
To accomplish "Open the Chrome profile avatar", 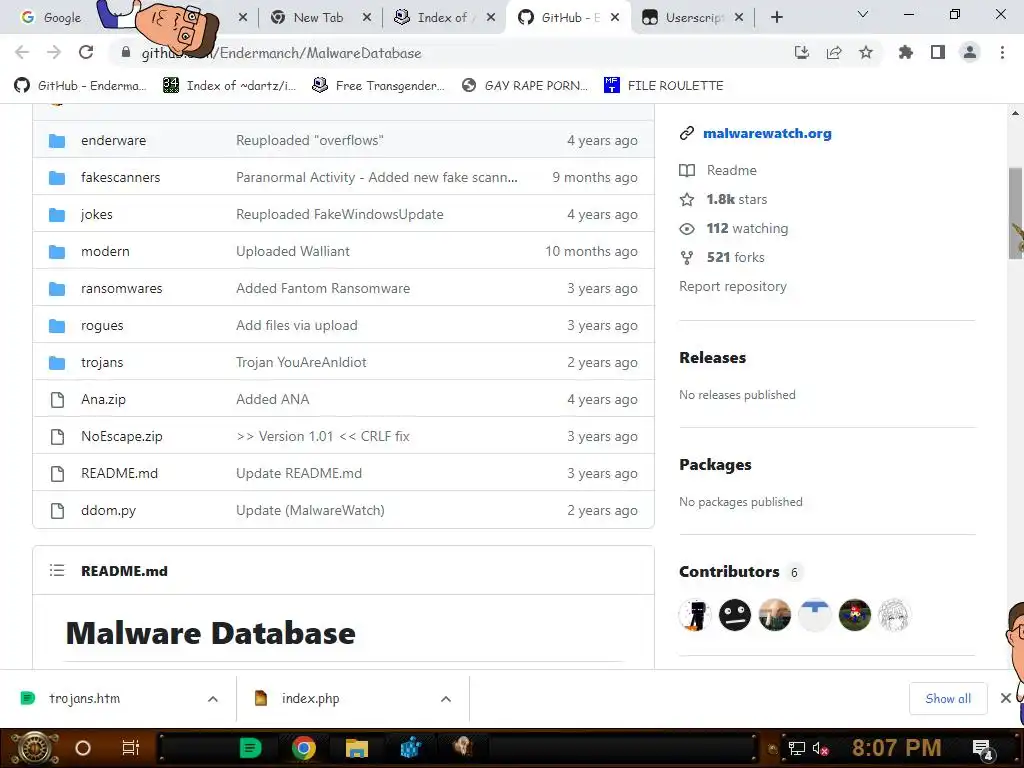I will [x=970, y=52].
